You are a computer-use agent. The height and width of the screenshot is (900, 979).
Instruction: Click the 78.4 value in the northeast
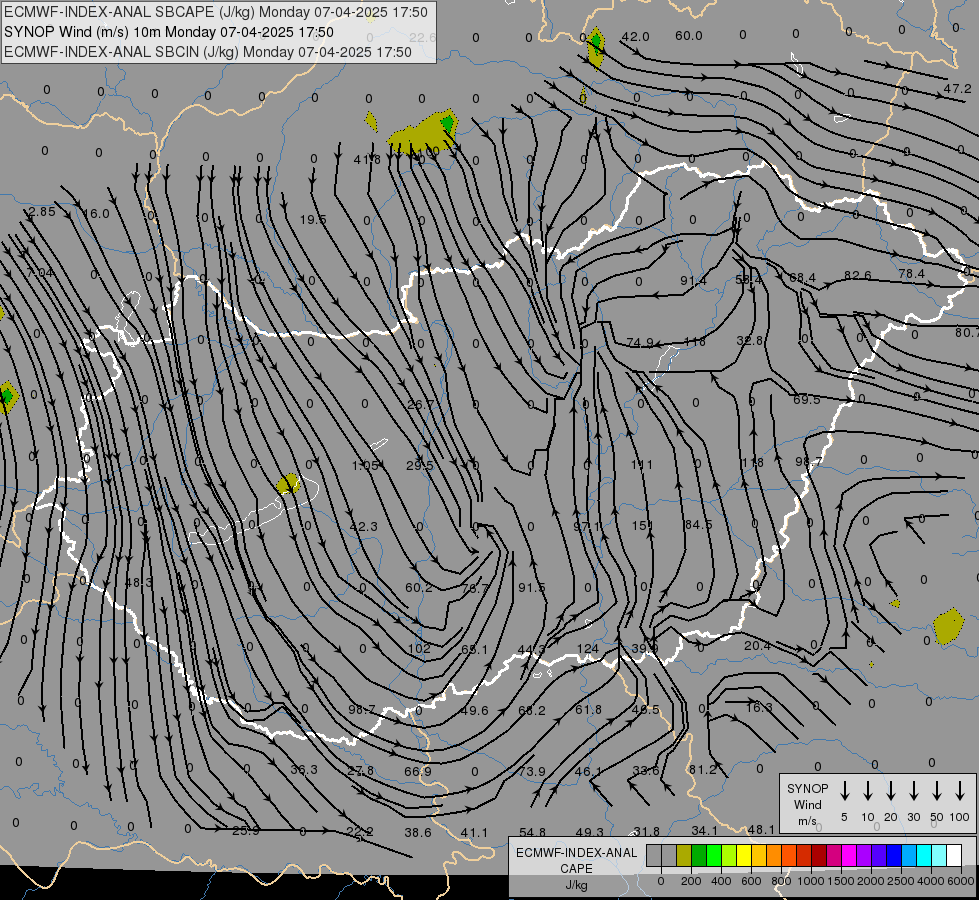point(912,274)
